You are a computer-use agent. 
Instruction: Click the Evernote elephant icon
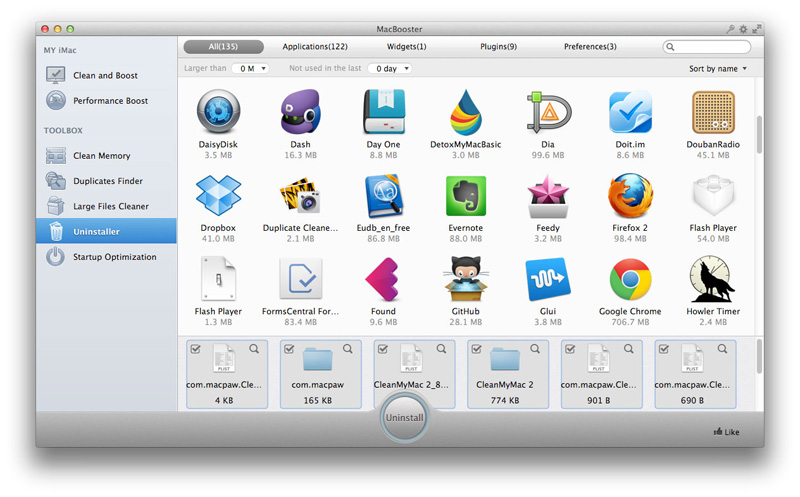tap(465, 196)
